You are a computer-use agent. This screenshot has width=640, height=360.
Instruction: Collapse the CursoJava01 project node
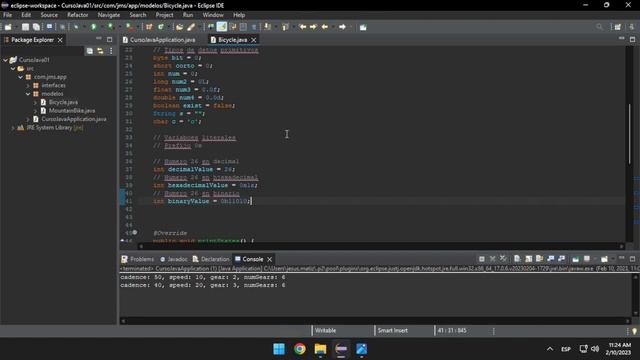click(x=5, y=60)
